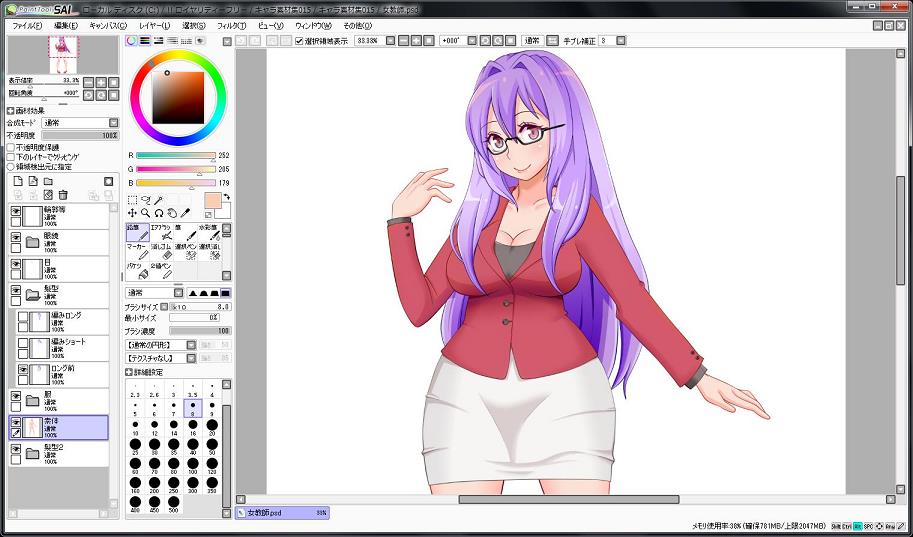The image size is (913, 537).
Task: Click the zoom magnifier tool
Action: coord(145,213)
